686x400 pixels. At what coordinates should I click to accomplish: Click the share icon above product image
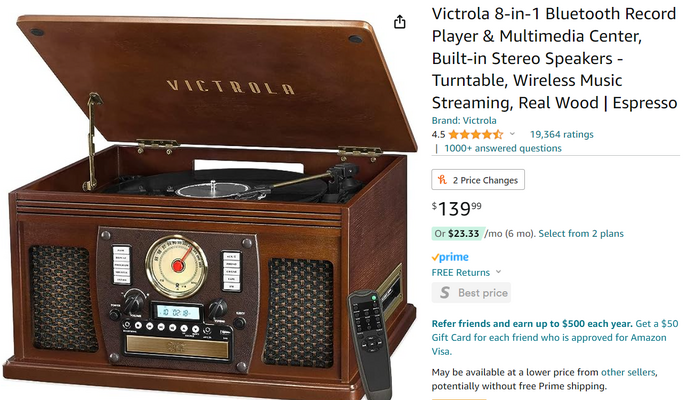[399, 22]
